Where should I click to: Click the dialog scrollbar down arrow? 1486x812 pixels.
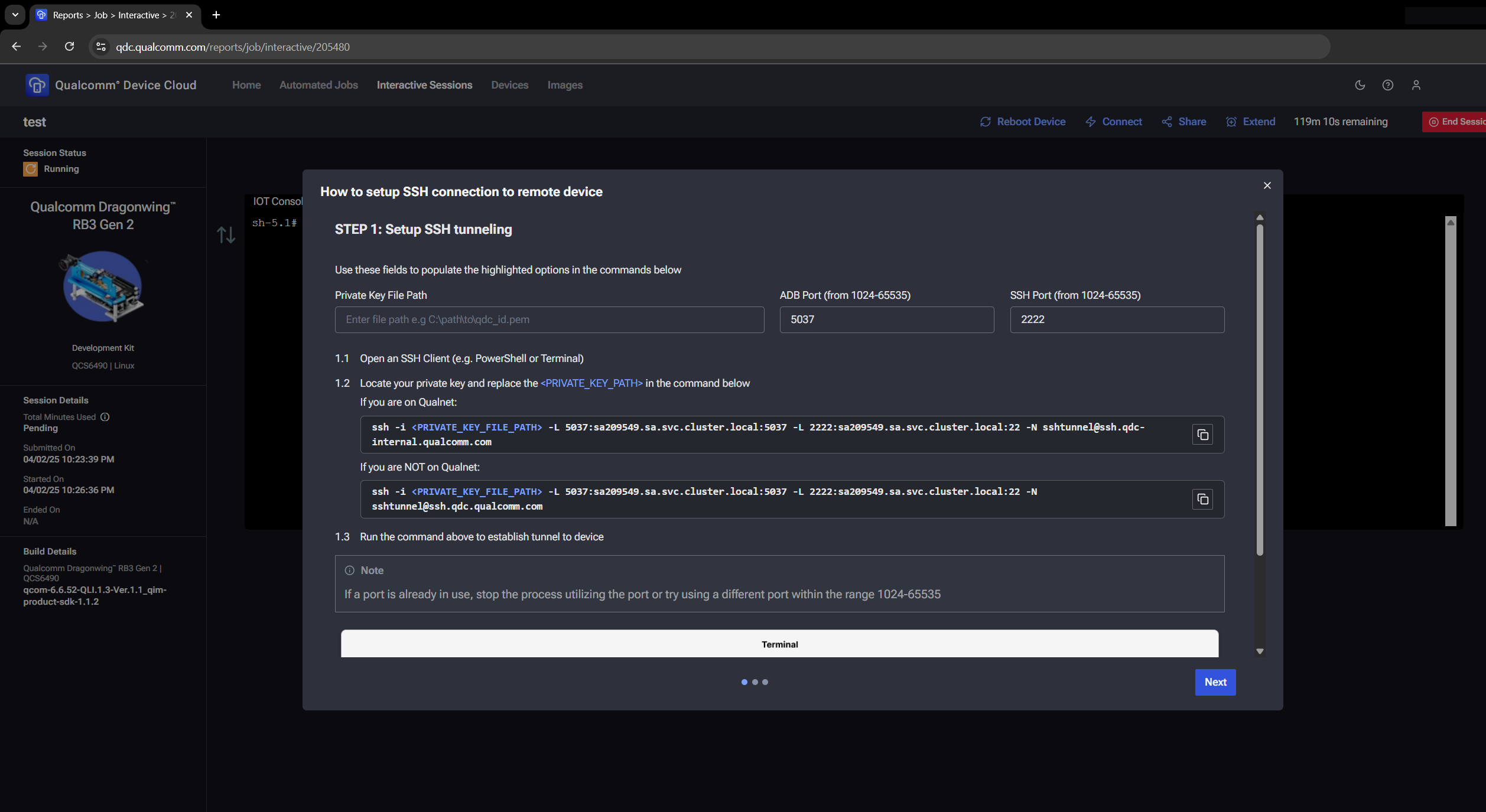(1260, 651)
